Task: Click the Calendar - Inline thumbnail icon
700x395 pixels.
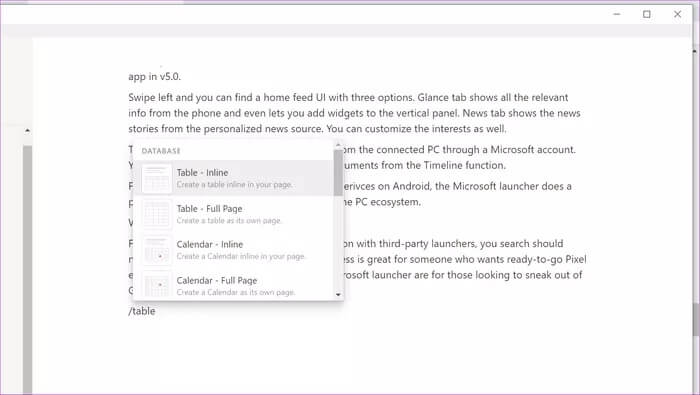Action: (156, 250)
